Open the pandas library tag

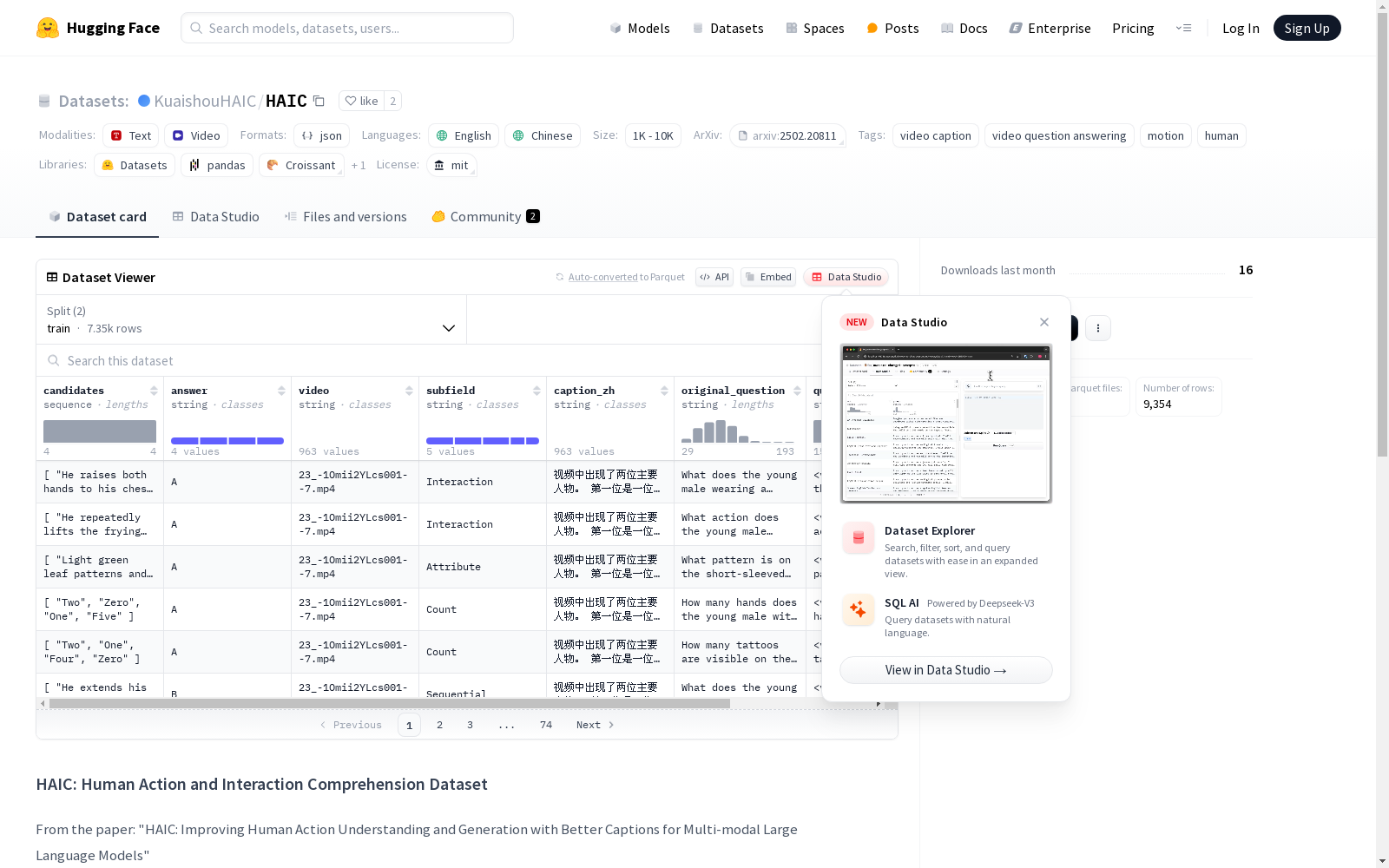217,165
